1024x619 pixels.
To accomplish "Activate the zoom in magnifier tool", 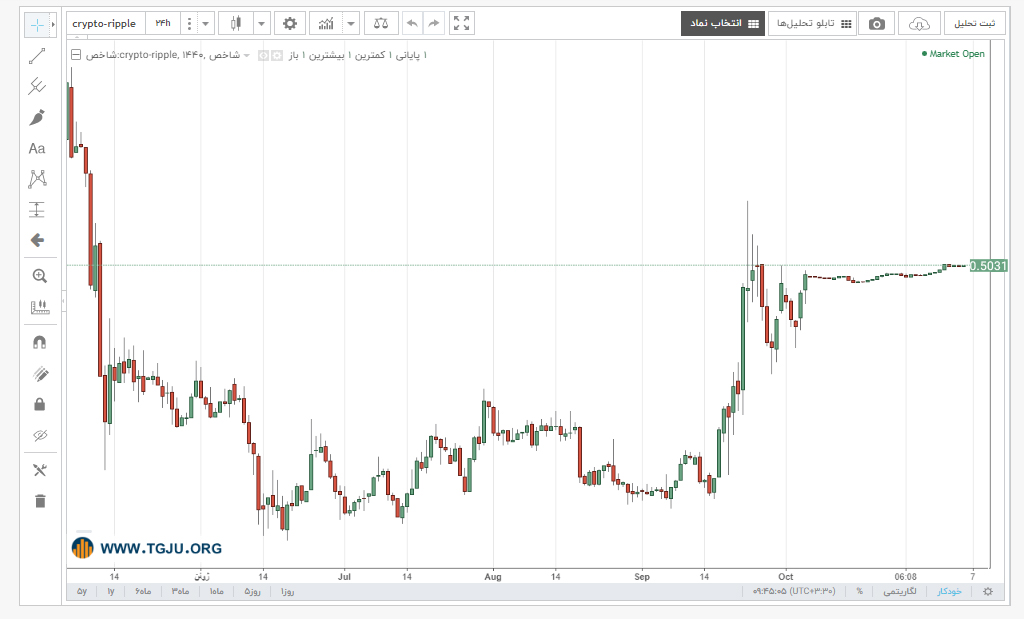I will [x=40, y=276].
